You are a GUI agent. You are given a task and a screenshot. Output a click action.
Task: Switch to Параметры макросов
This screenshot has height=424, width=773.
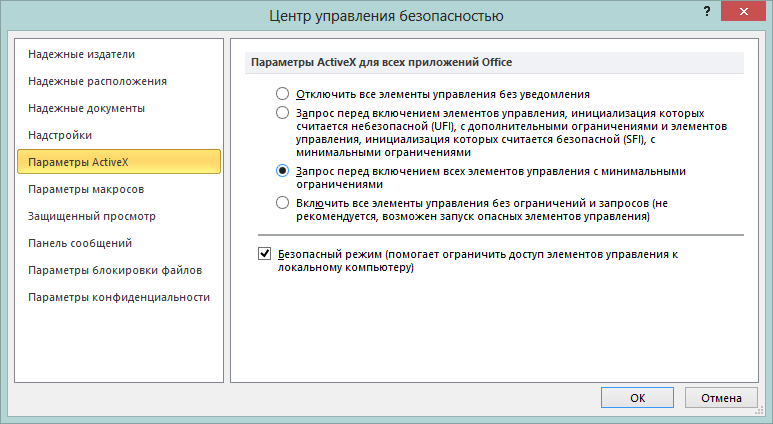[x=86, y=189]
